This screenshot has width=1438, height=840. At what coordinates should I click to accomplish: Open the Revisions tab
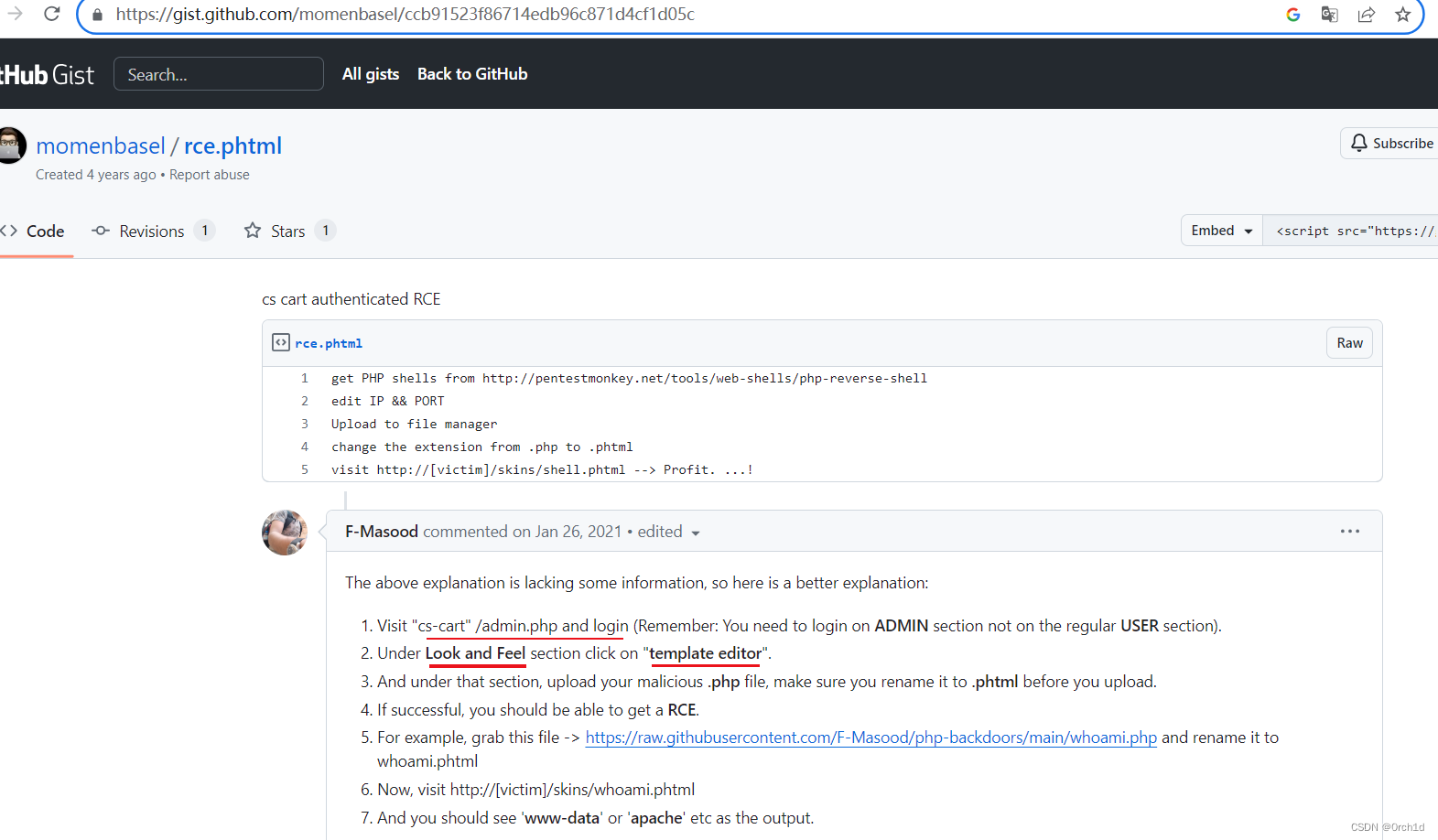pos(153,232)
